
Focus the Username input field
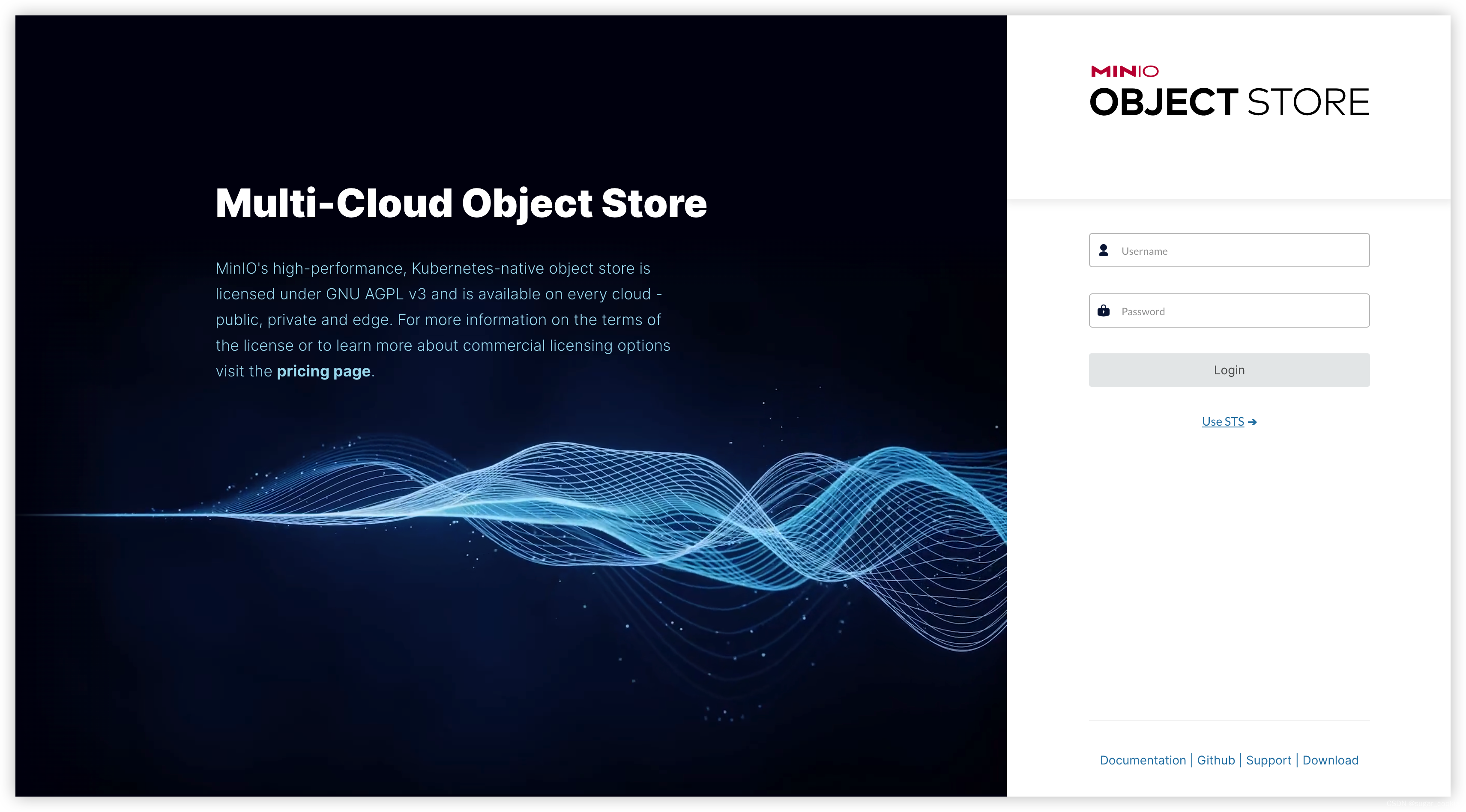(1241, 251)
